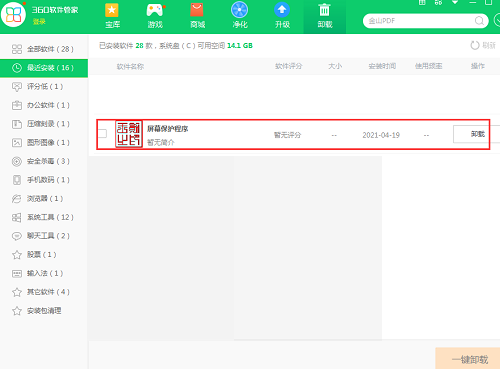Select 评分低 (1) category icon
This screenshot has width=500, height=369.
tap(17, 87)
